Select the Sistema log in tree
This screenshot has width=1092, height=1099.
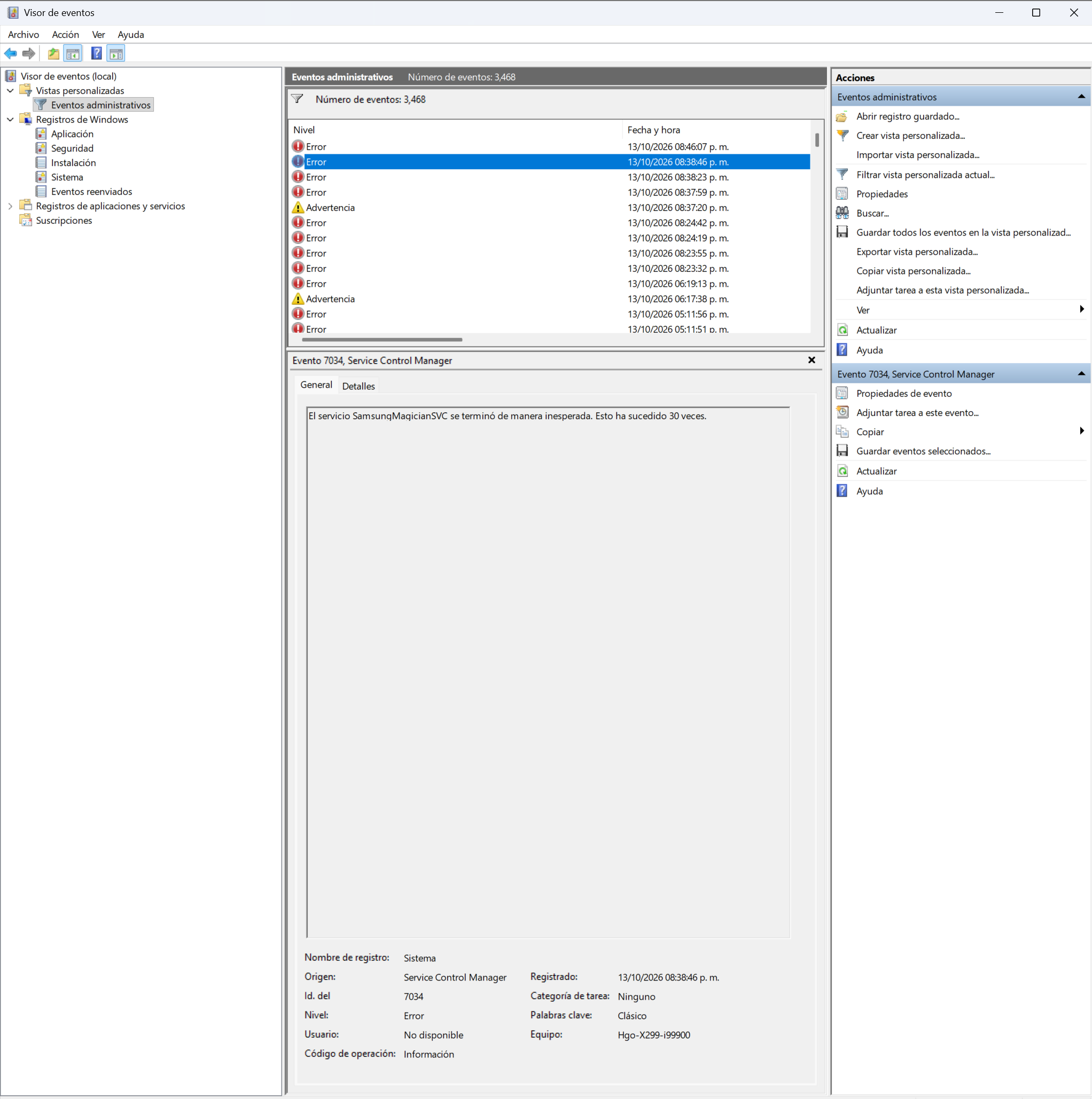point(67,177)
